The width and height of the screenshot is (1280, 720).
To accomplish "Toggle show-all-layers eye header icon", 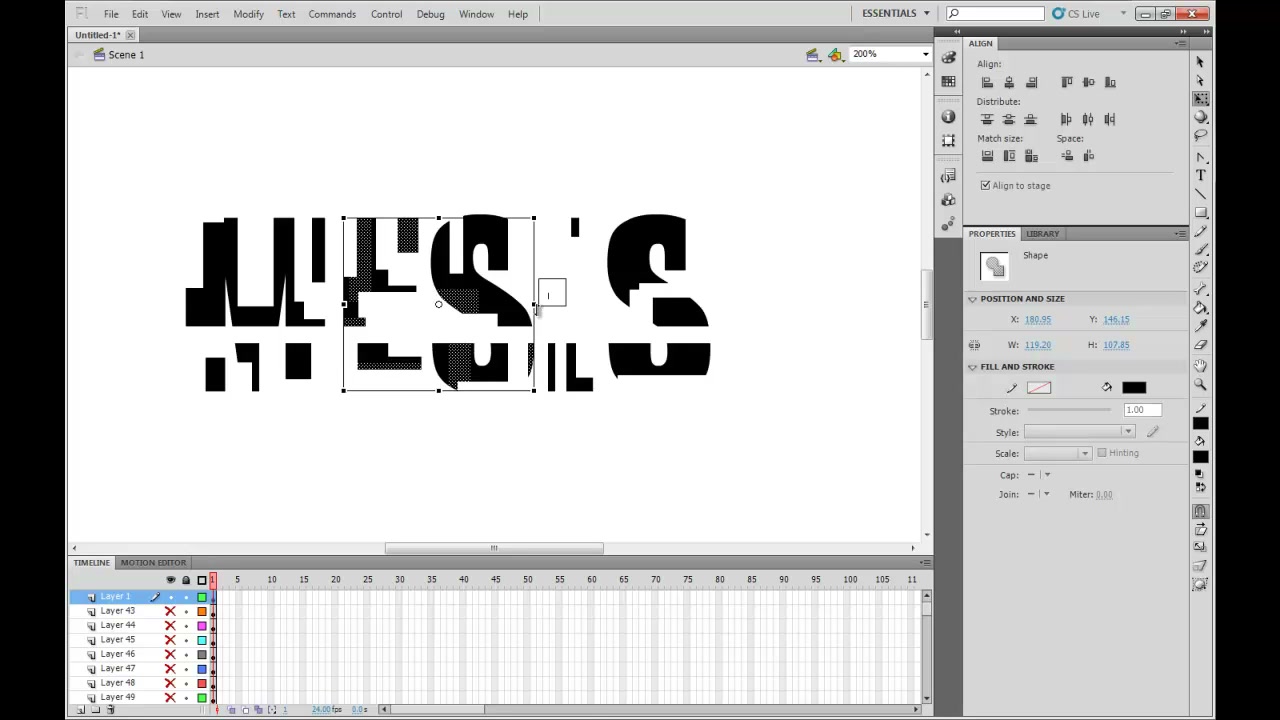I will [170, 580].
